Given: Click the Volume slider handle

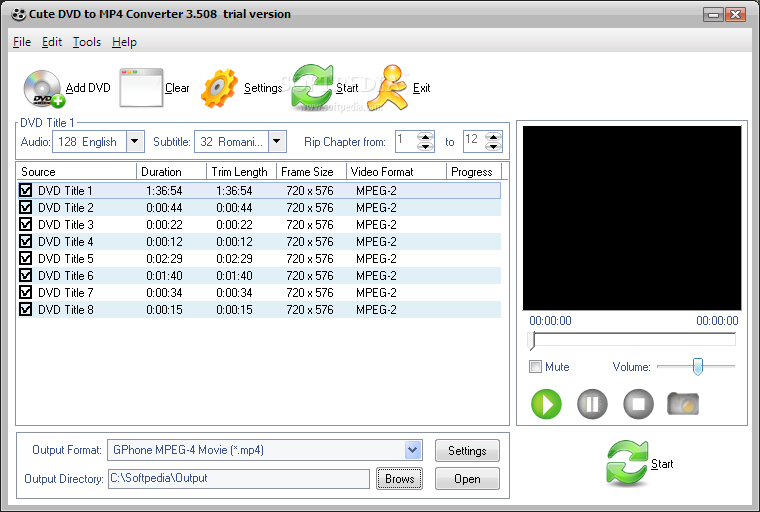Looking at the screenshot, I should click(697, 367).
